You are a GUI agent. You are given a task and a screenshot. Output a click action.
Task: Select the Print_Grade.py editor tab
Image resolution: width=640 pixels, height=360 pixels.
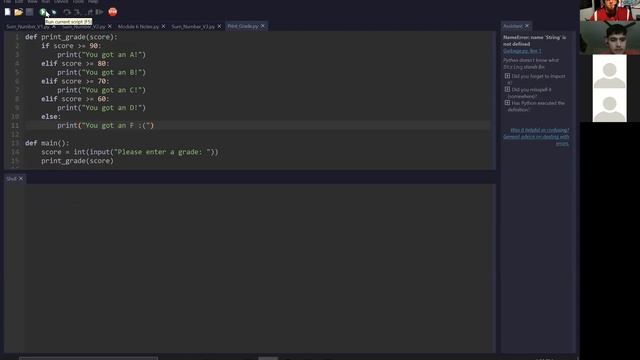click(x=243, y=26)
